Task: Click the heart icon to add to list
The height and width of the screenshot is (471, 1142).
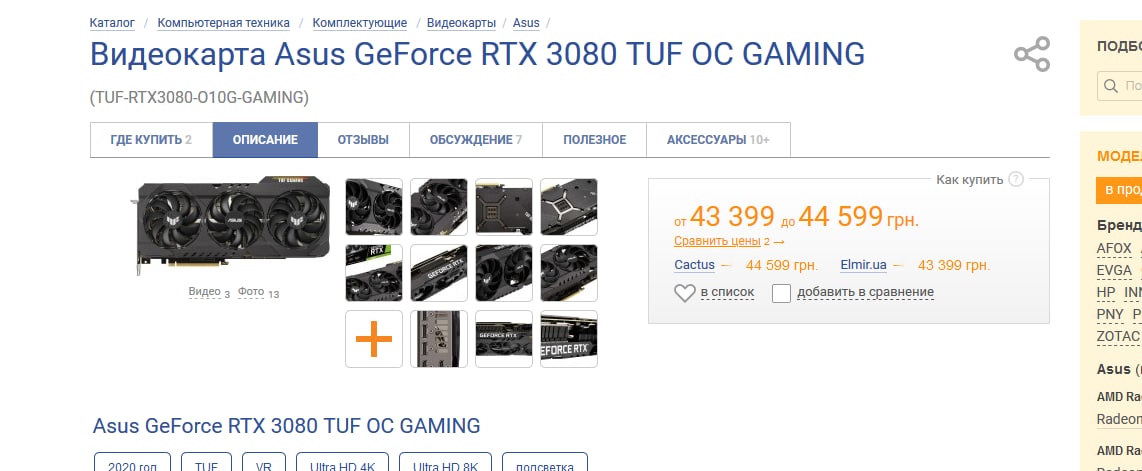Action: (685, 293)
